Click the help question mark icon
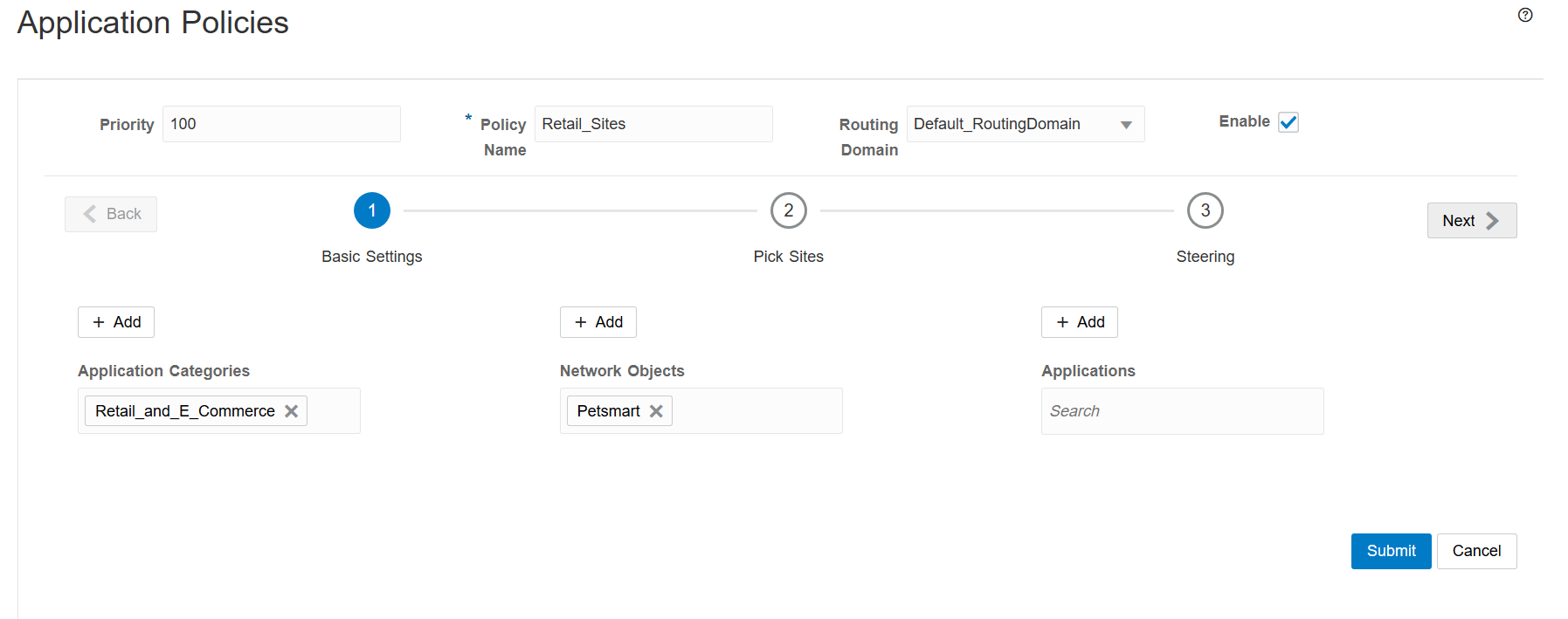 tap(1525, 15)
